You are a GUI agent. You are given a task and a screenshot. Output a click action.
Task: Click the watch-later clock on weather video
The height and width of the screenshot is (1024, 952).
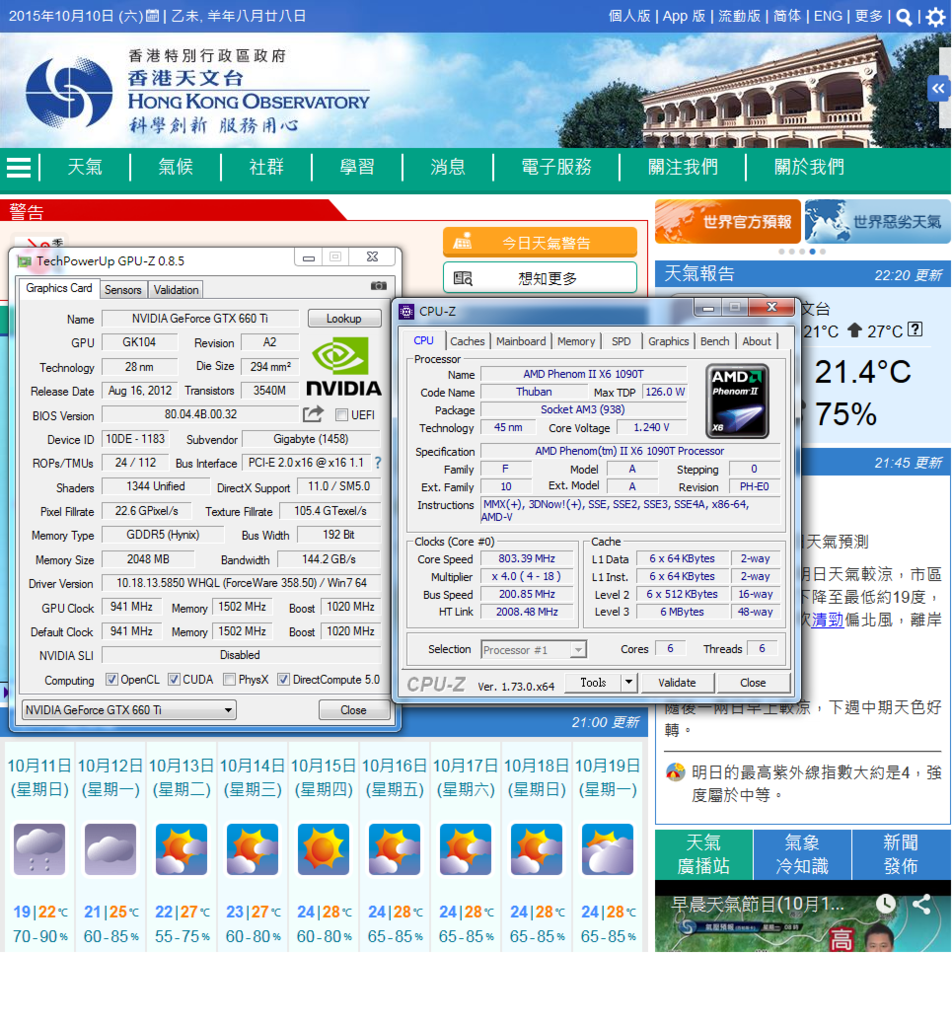click(885, 904)
